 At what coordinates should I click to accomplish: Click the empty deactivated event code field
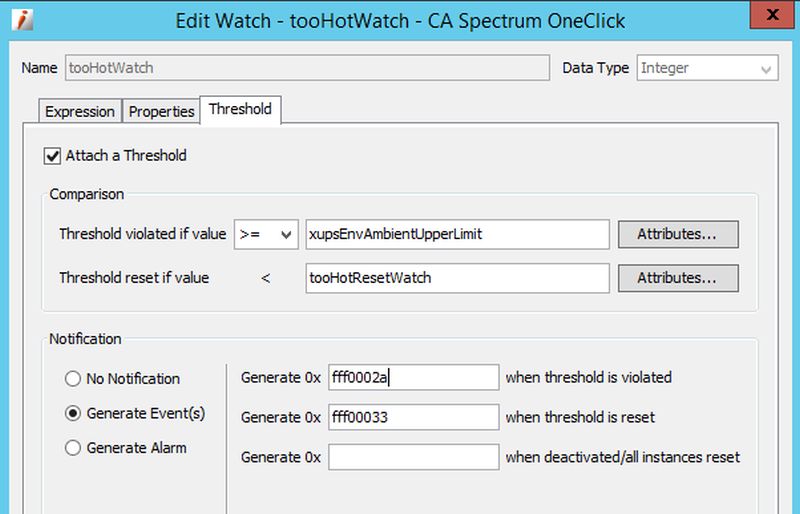413,457
